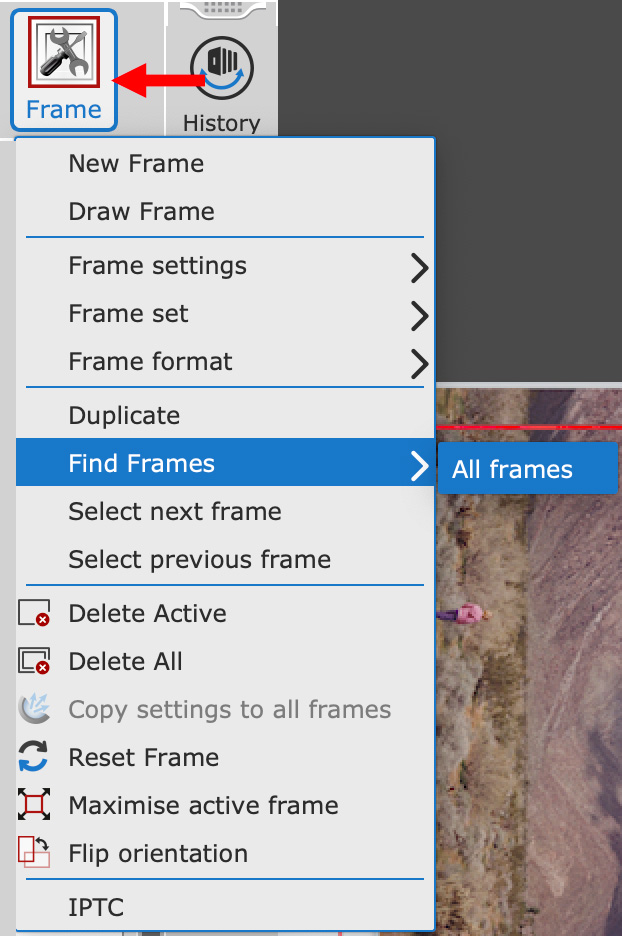Expand the Frame set submenu chevron
622x936 pixels.
tap(420, 316)
